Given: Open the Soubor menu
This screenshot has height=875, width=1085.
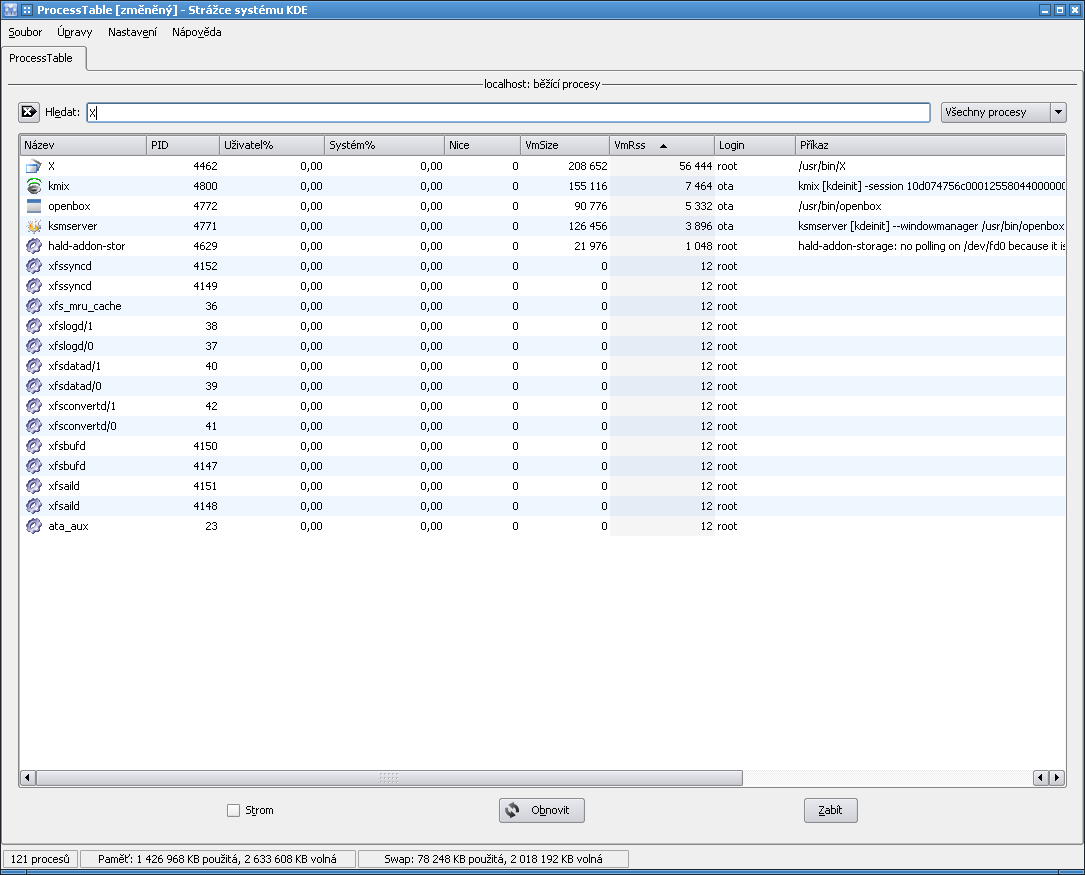Looking at the screenshot, I should pyautogui.click(x=25, y=33).
